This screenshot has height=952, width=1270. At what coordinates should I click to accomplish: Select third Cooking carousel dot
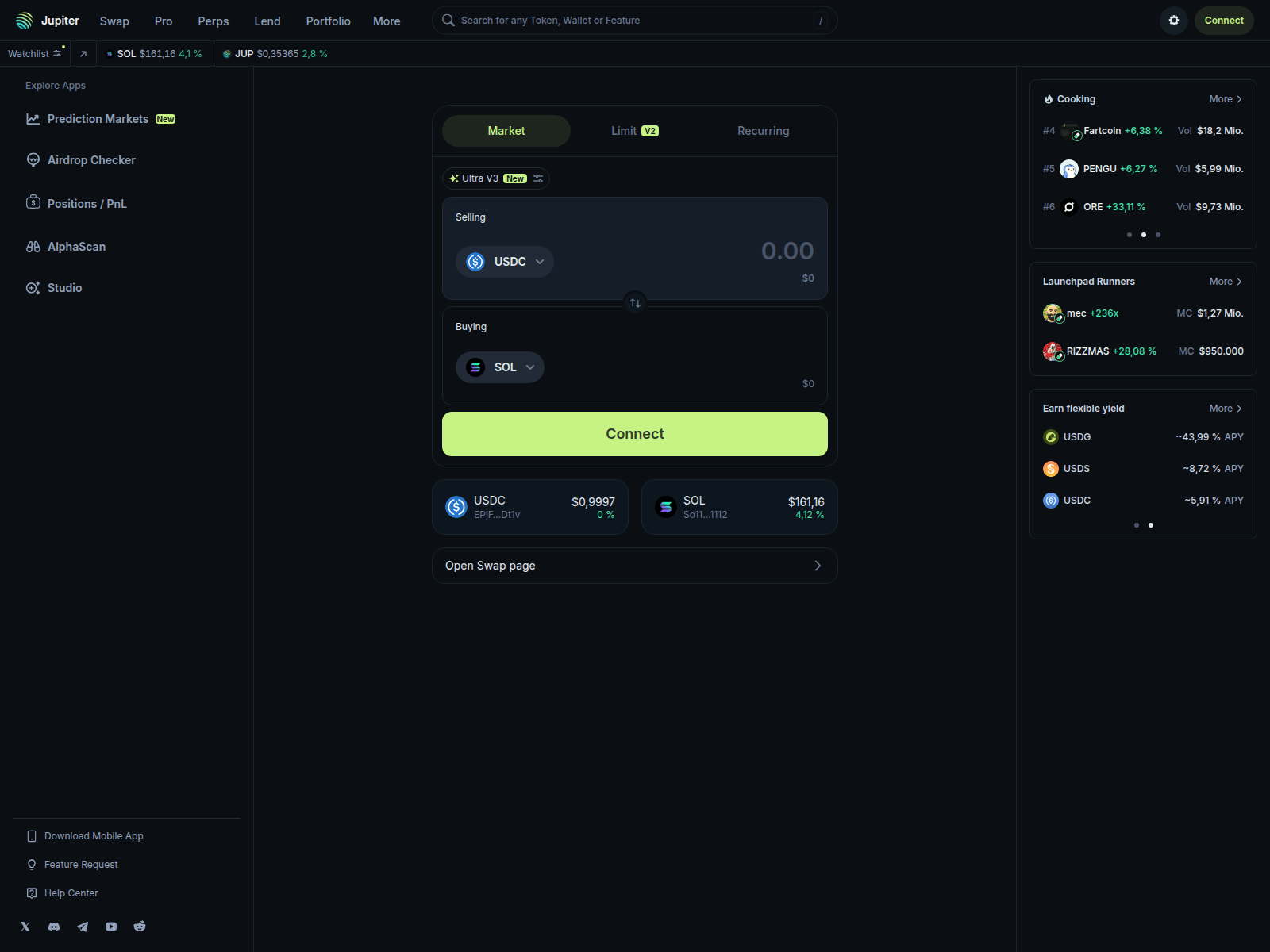coord(1158,235)
